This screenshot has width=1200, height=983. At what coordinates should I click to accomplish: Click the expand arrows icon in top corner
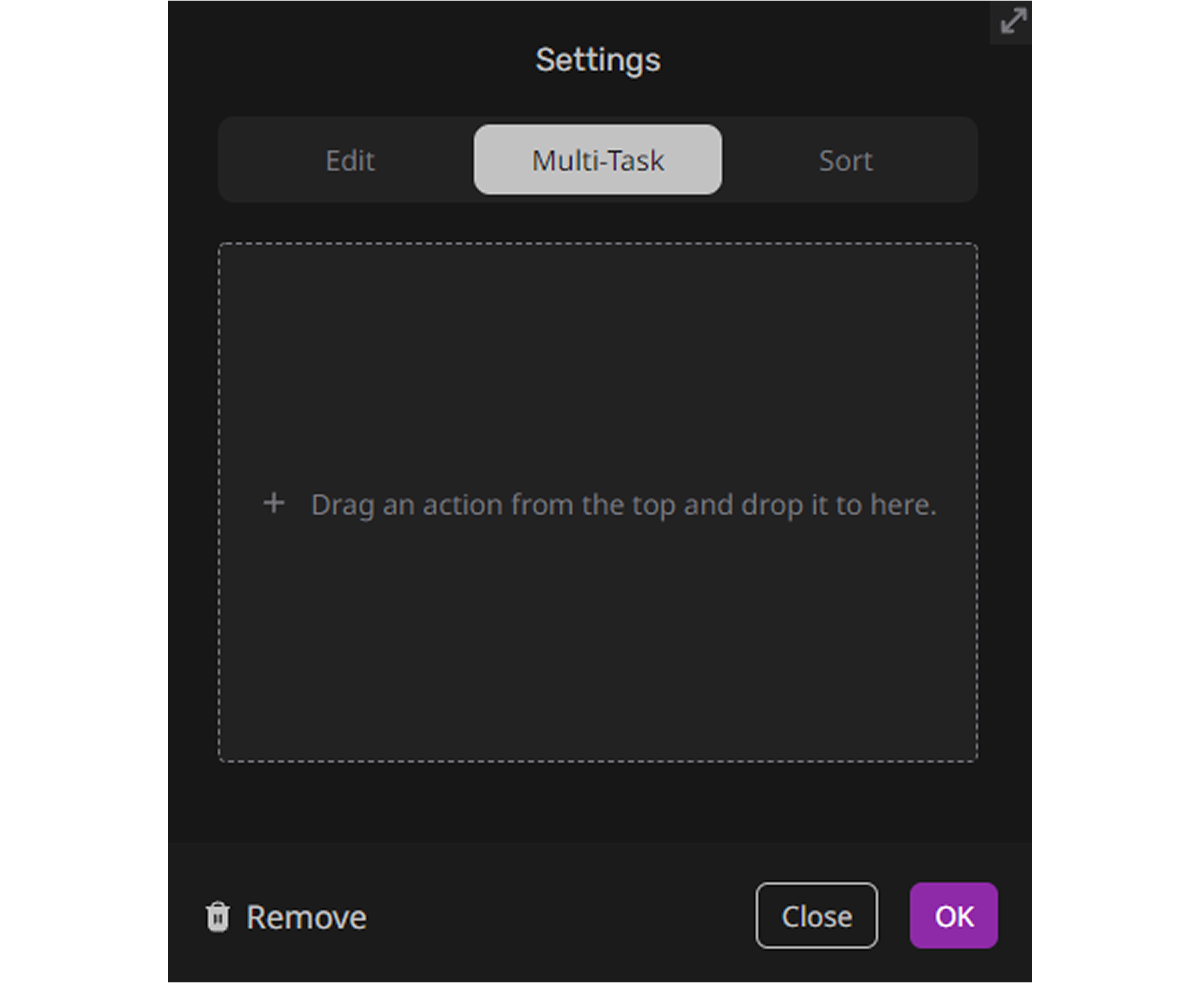point(1013,21)
